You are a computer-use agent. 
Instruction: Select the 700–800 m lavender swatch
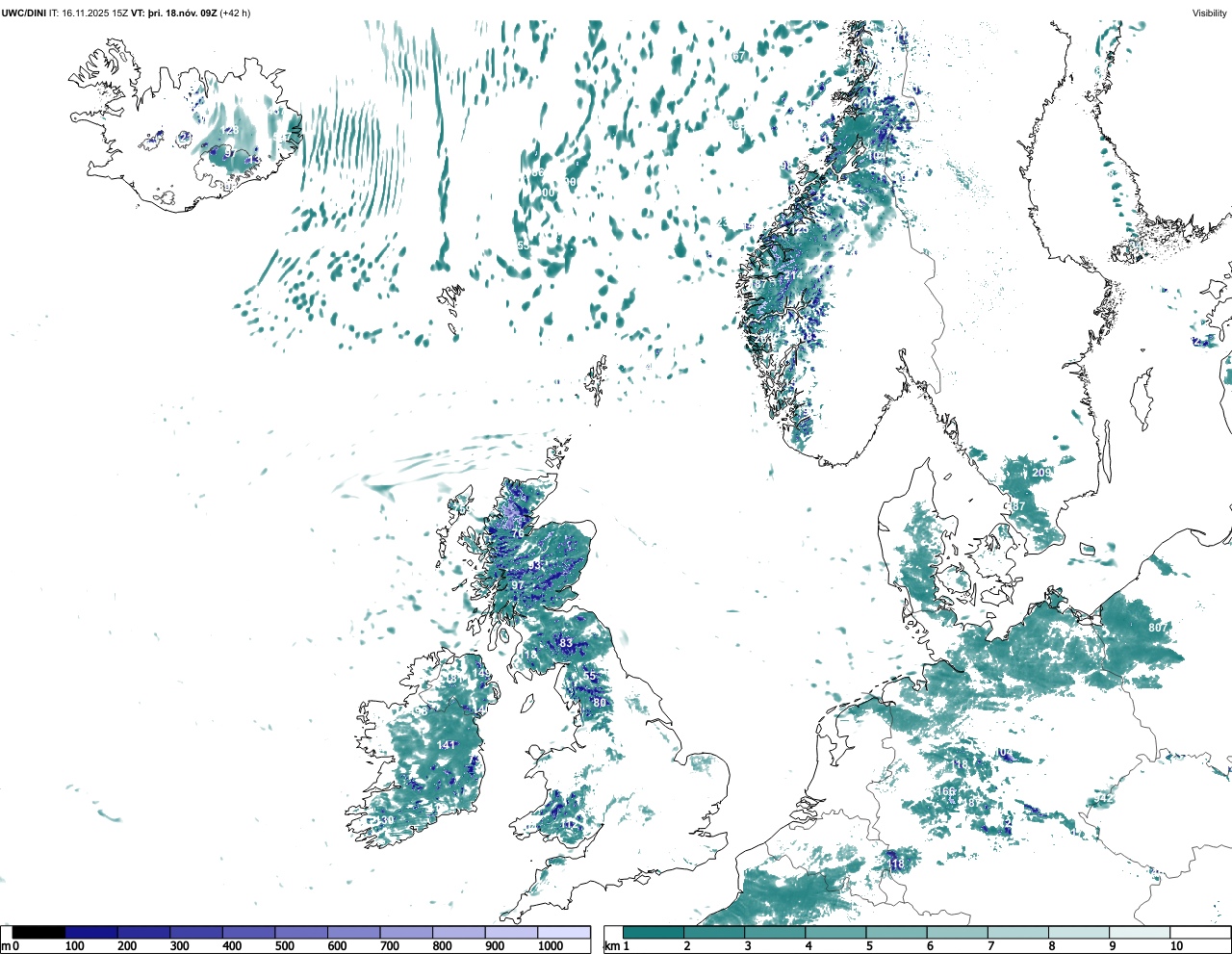(406, 932)
